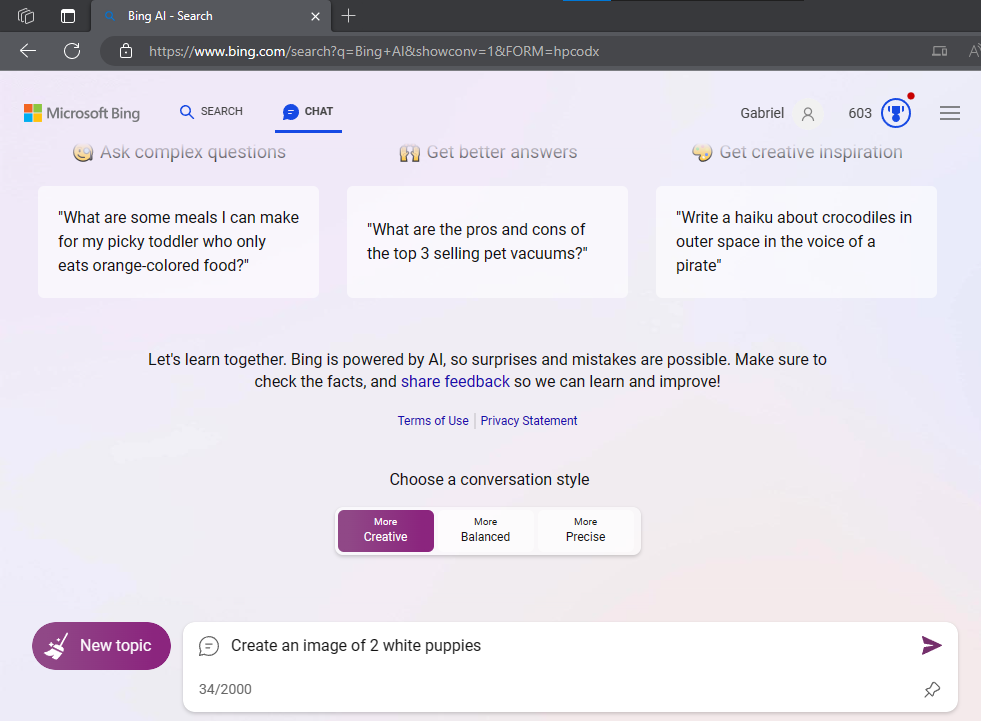
Task: Reload the page with refresh icon
Action: (72, 51)
